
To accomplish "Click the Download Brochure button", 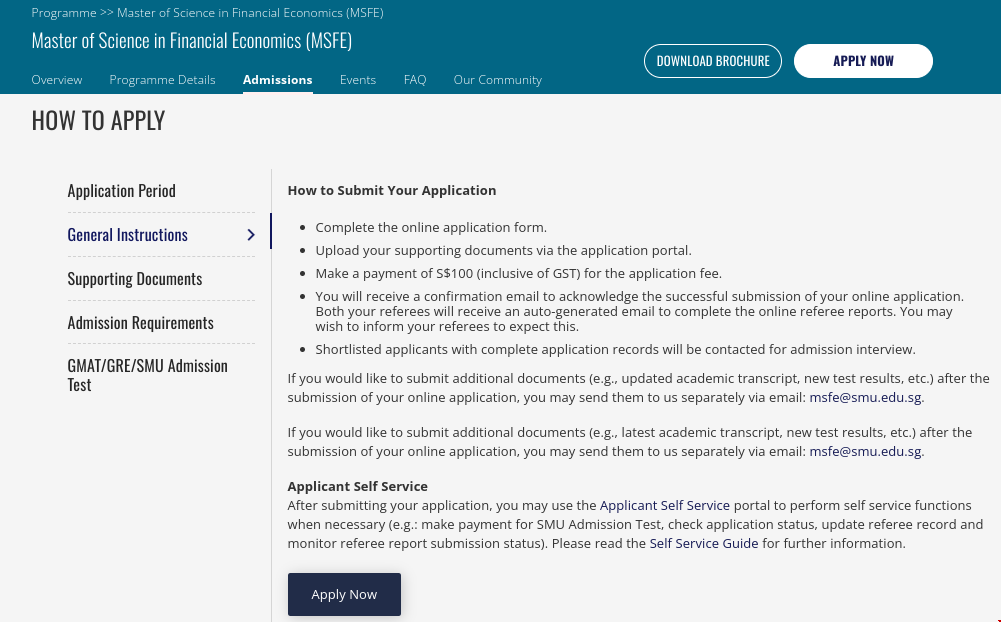I will [x=713, y=61].
